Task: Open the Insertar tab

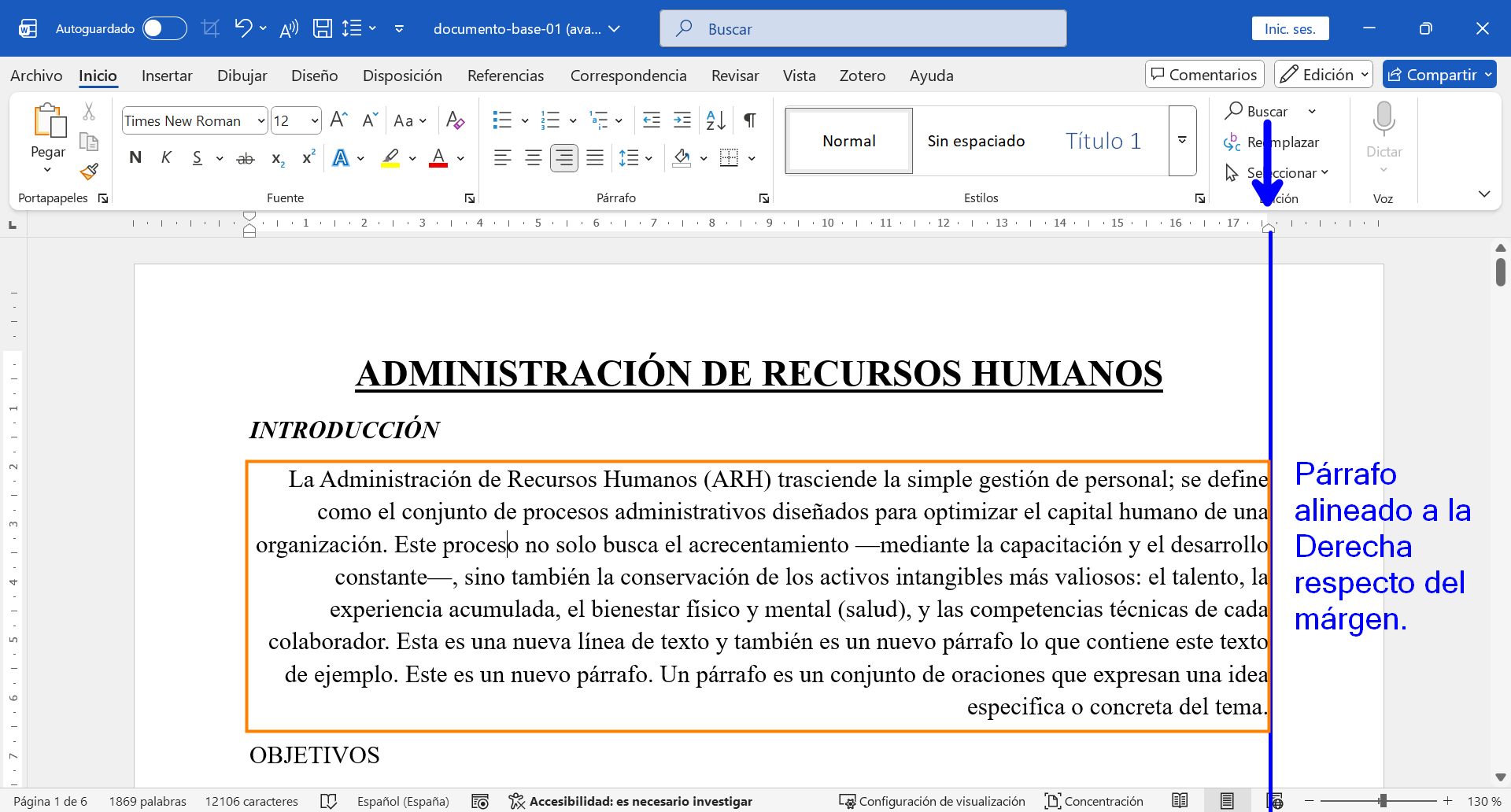Action: (x=167, y=76)
